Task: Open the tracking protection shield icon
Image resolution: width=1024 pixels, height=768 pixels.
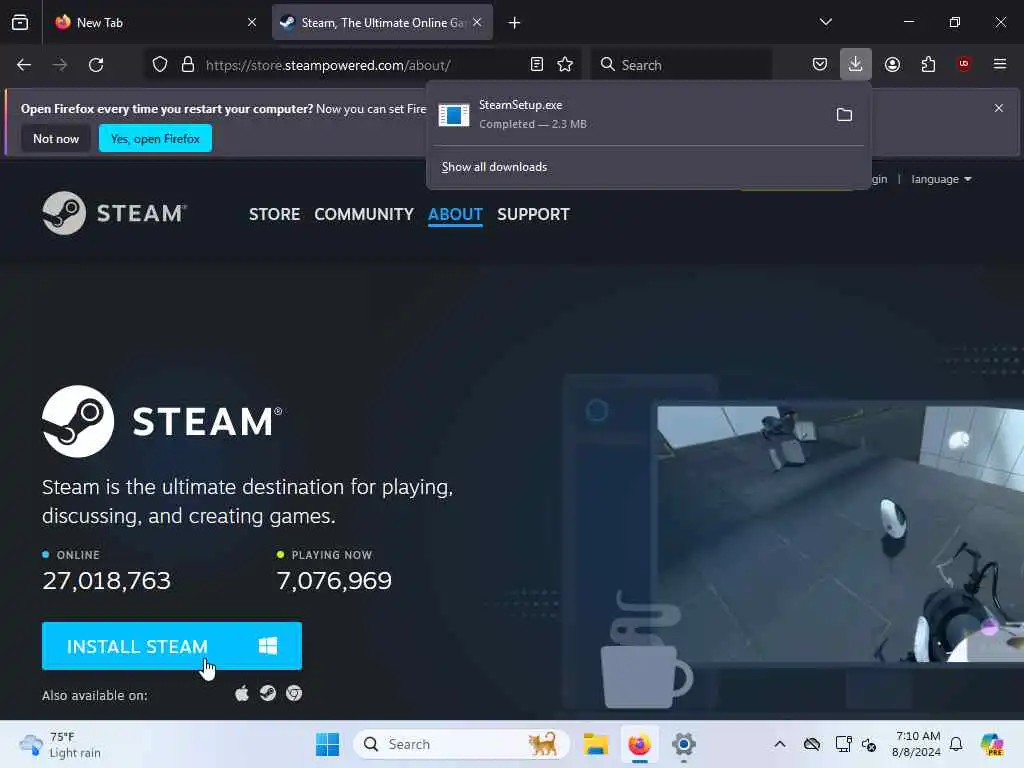Action: (160, 65)
